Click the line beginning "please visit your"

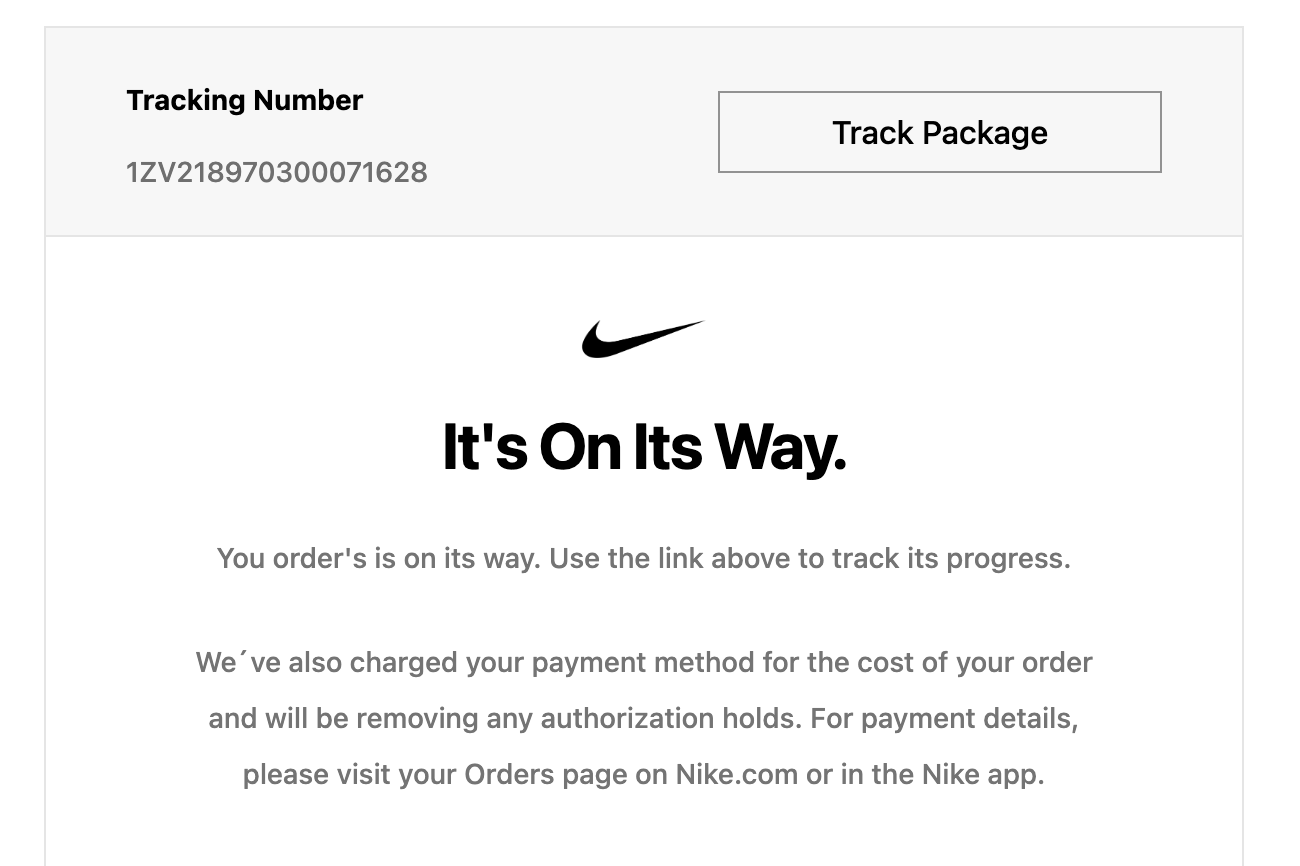[643, 775]
